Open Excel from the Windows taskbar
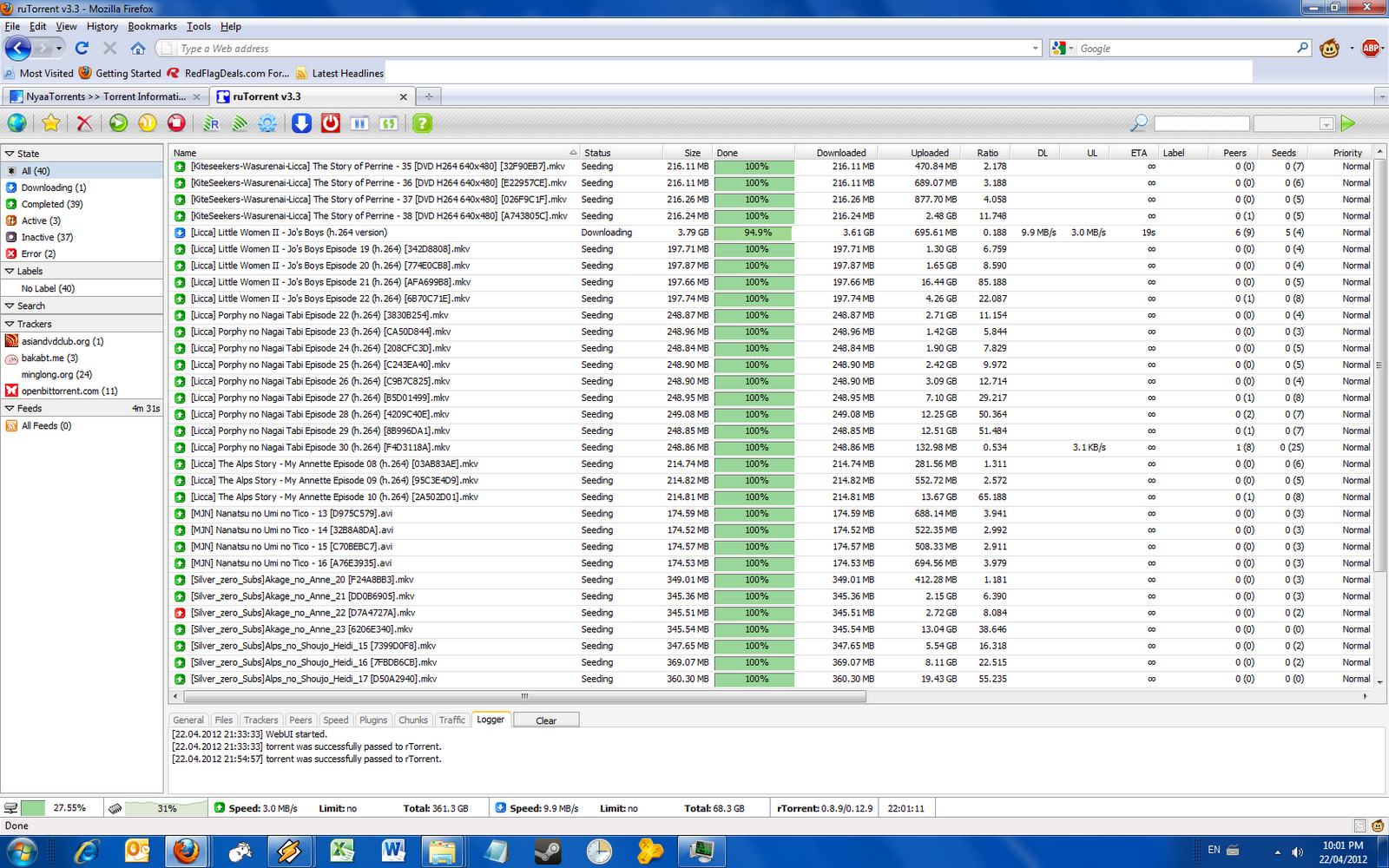 (x=341, y=852)
